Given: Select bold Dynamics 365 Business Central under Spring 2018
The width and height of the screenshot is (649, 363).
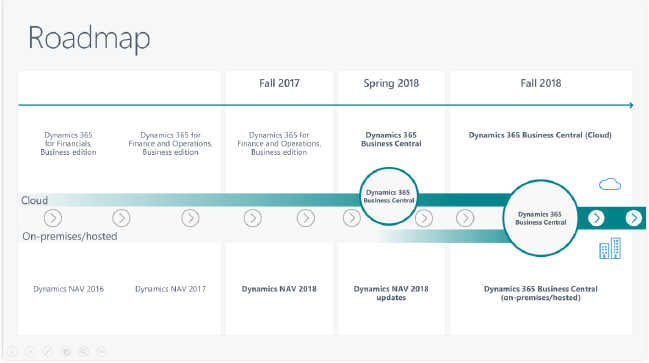Looking at the screenshot, I should click(x=391, y=139).
